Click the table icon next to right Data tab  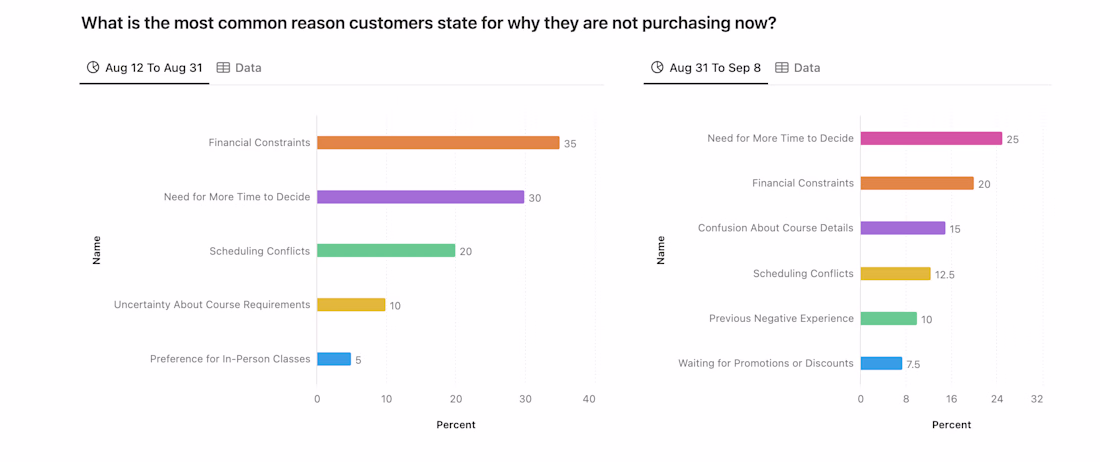pyautogui.click(x=782, y=68)
